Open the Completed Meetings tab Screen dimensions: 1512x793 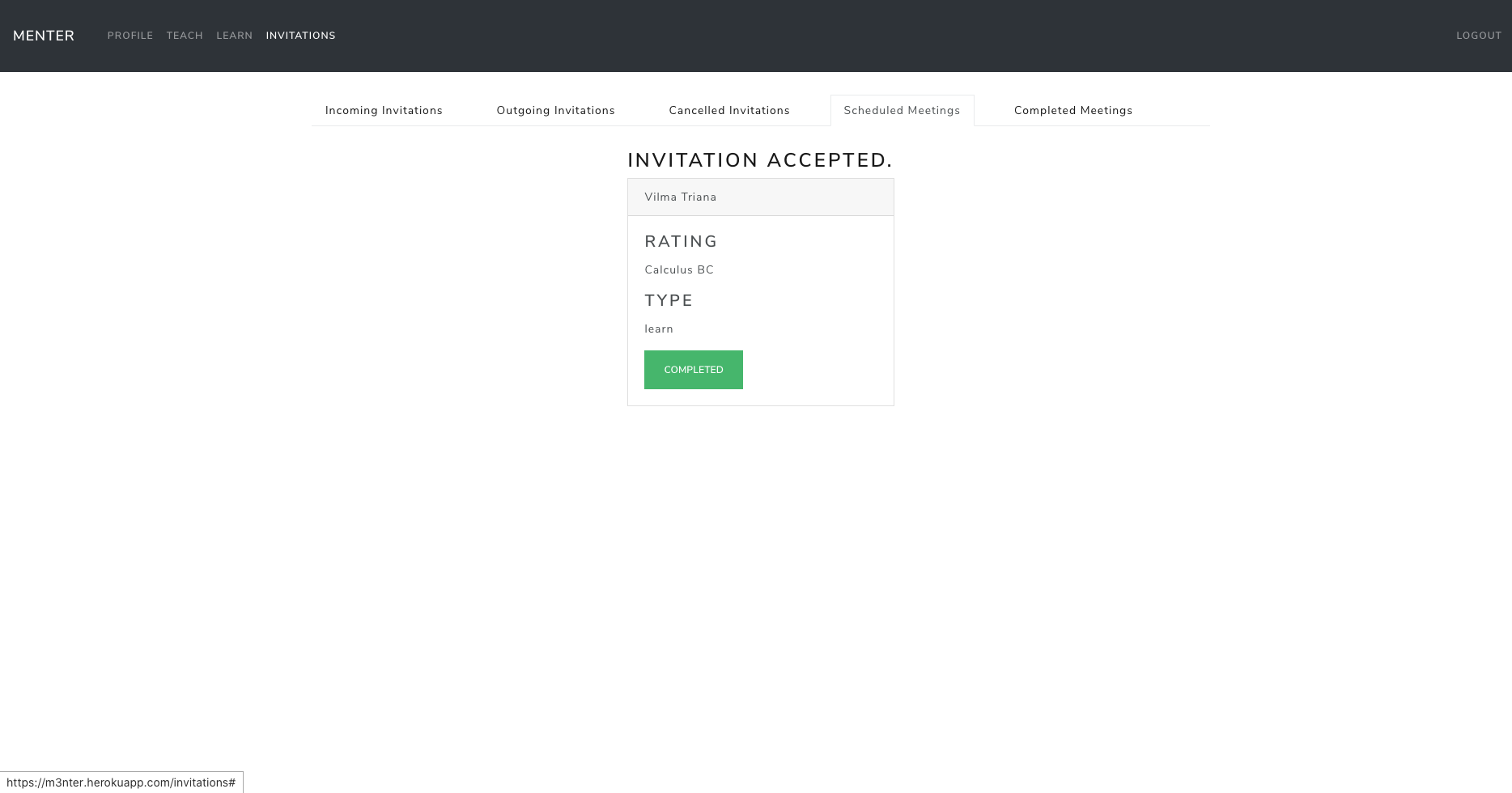(1073, 110)
